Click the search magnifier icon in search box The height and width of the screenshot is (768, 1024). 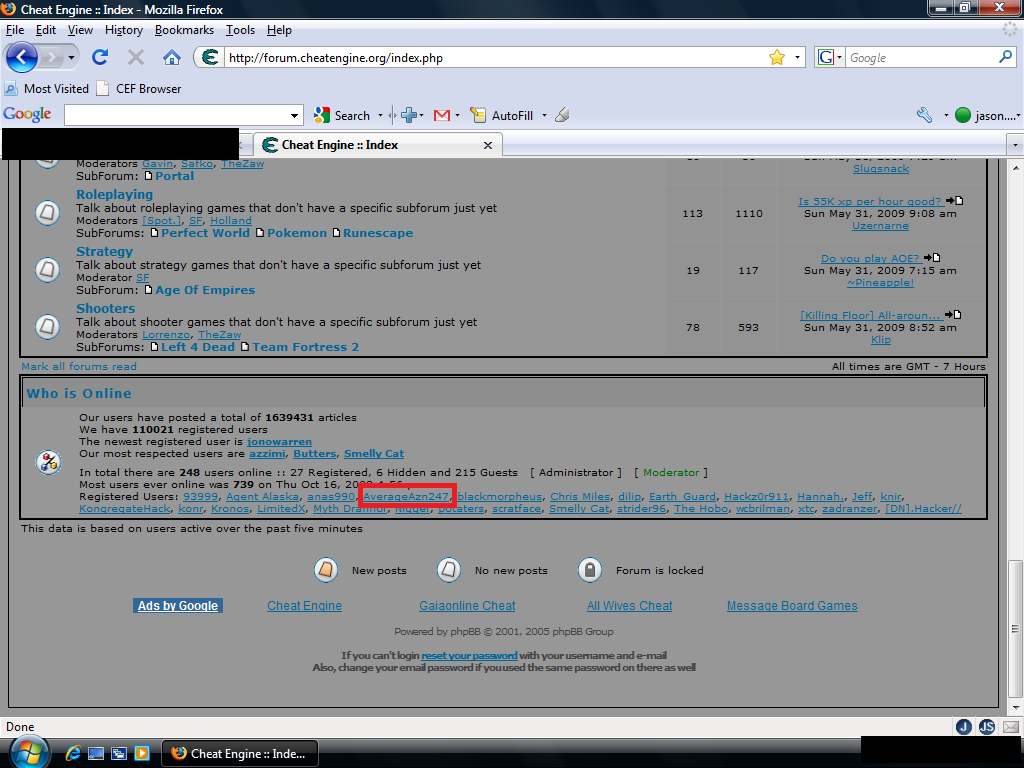click(1005, 57)
